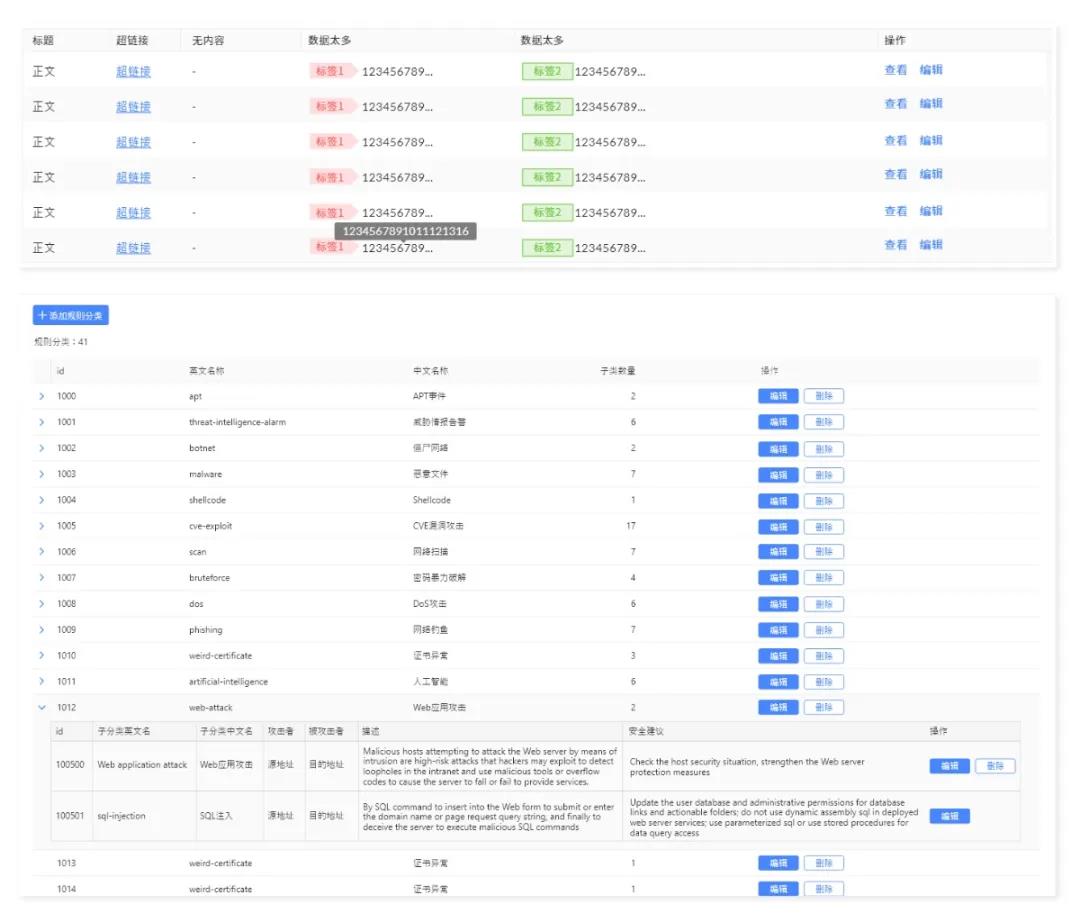Expand the 1002 botnet row chevron

pos(42,448)
